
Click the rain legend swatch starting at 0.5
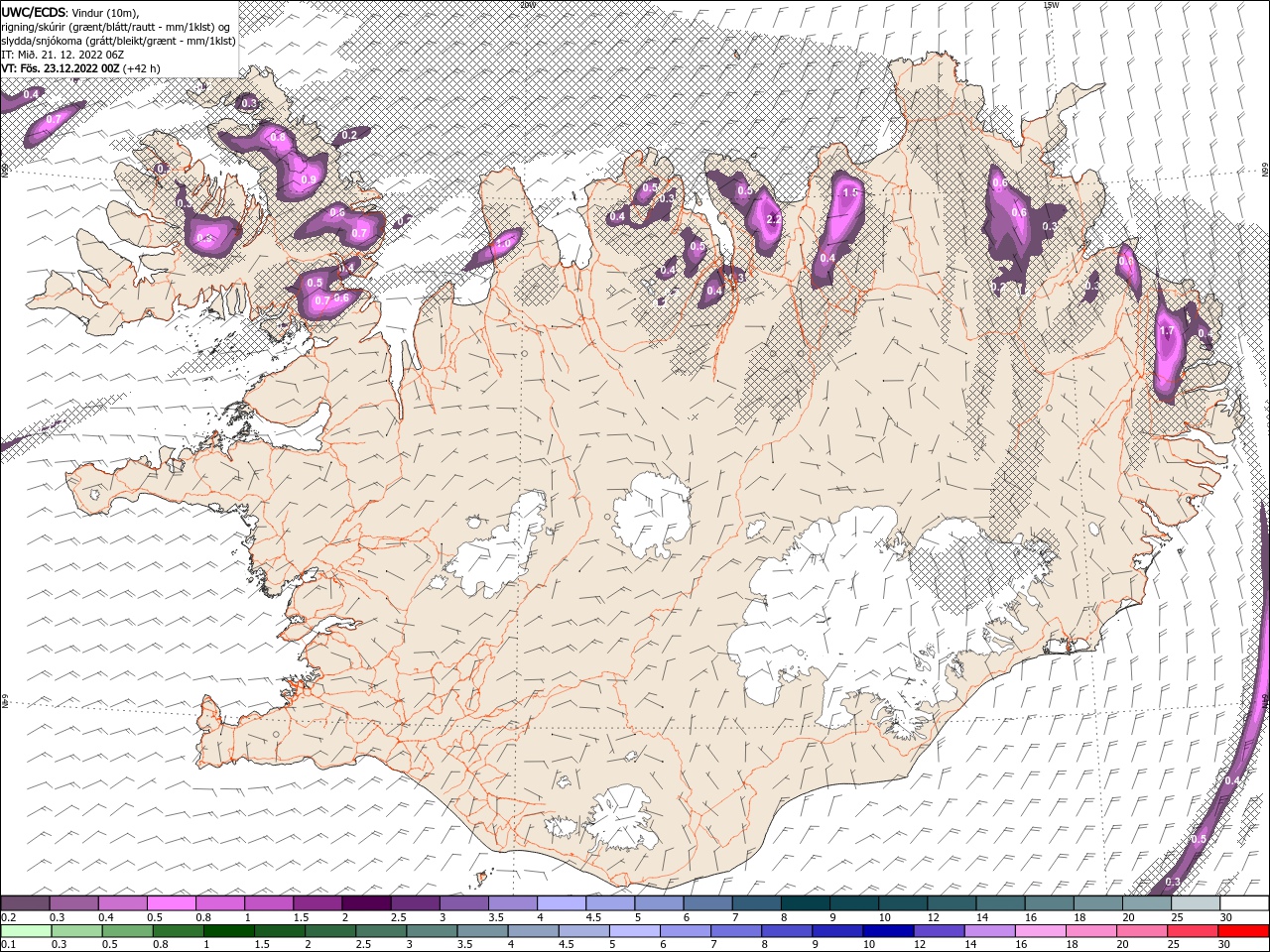(x=128, y=930)
